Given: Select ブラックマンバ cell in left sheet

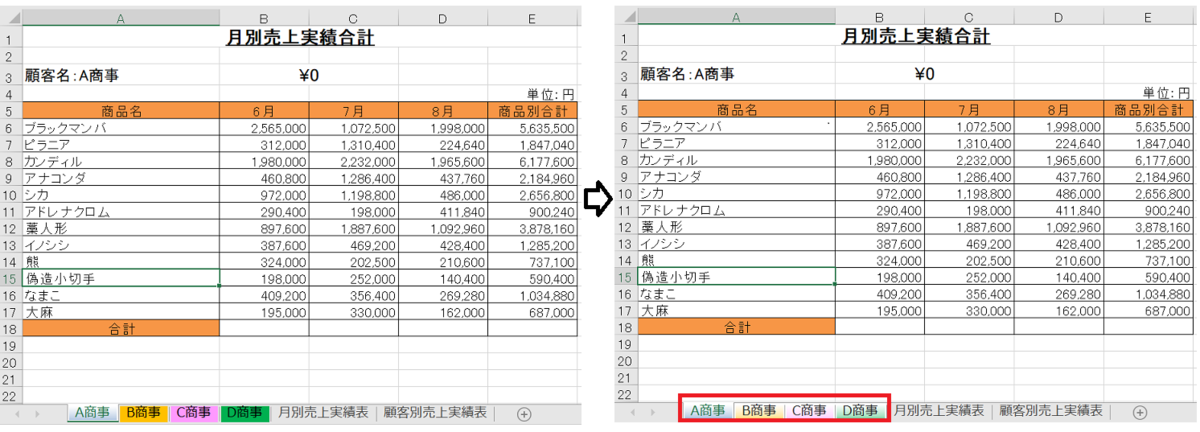Looking at the screenshot, I should (121, 128).
